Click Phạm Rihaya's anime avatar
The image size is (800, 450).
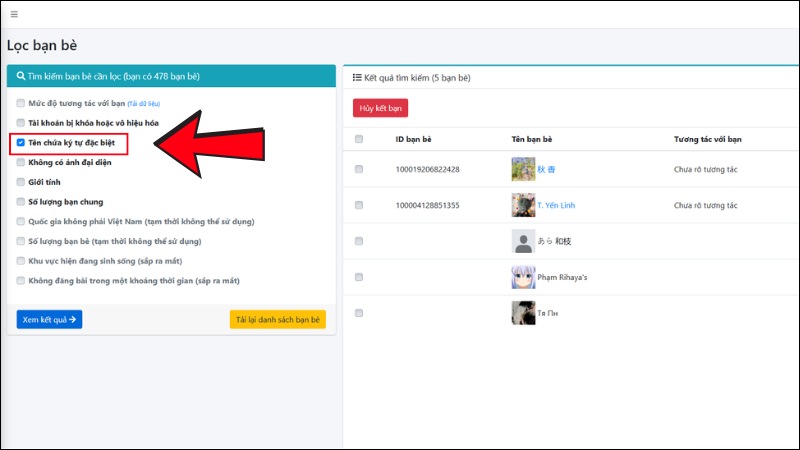[x=523, y=277]
